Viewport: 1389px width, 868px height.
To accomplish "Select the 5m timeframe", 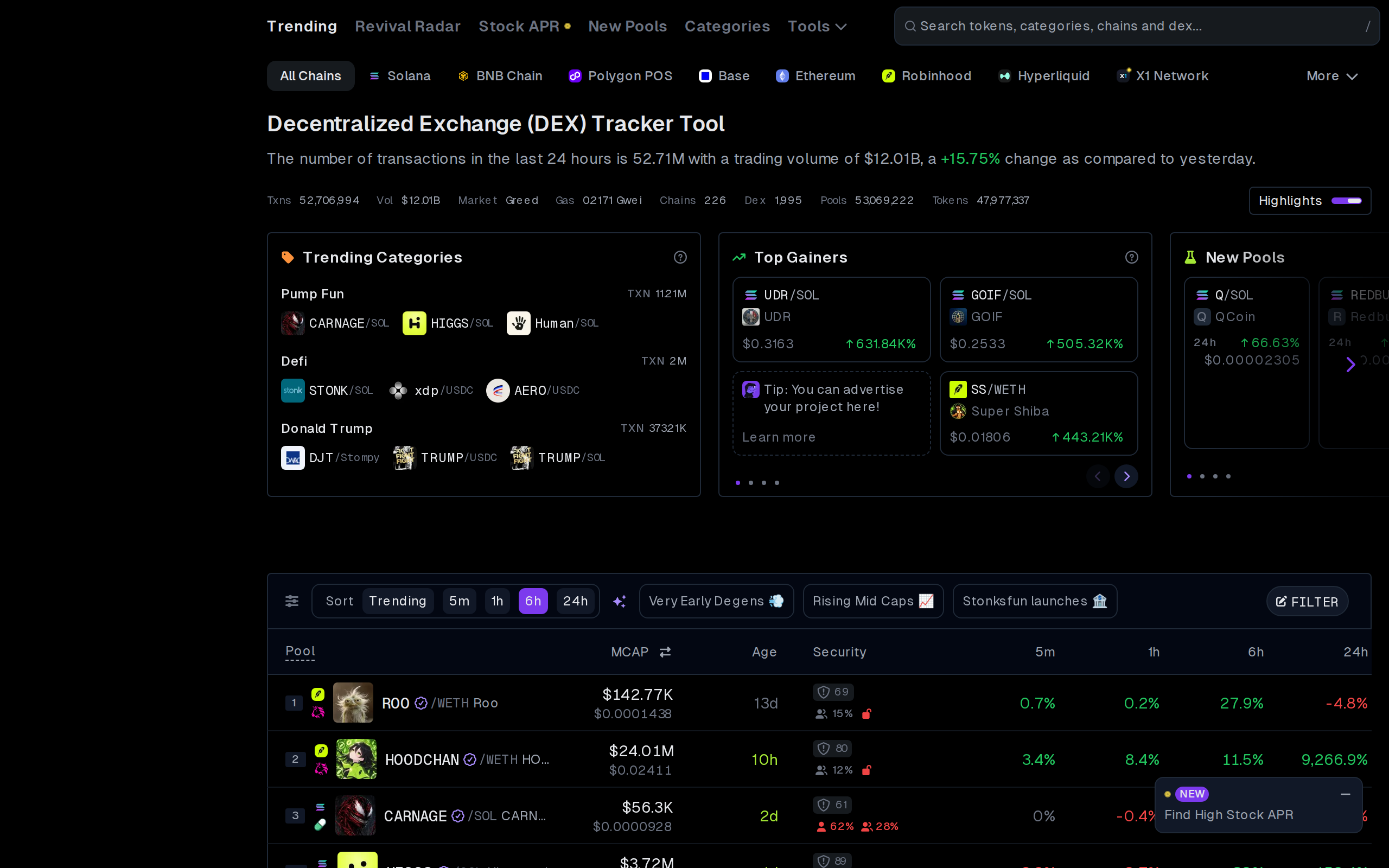I will pyautogui.click(x=458, y=601).
